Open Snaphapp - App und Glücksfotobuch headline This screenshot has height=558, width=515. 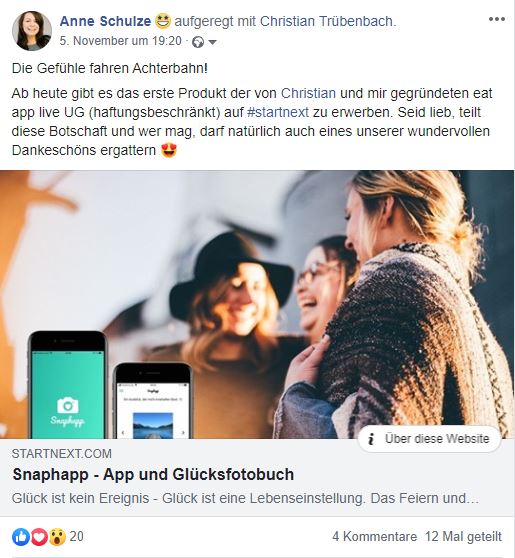153,474
